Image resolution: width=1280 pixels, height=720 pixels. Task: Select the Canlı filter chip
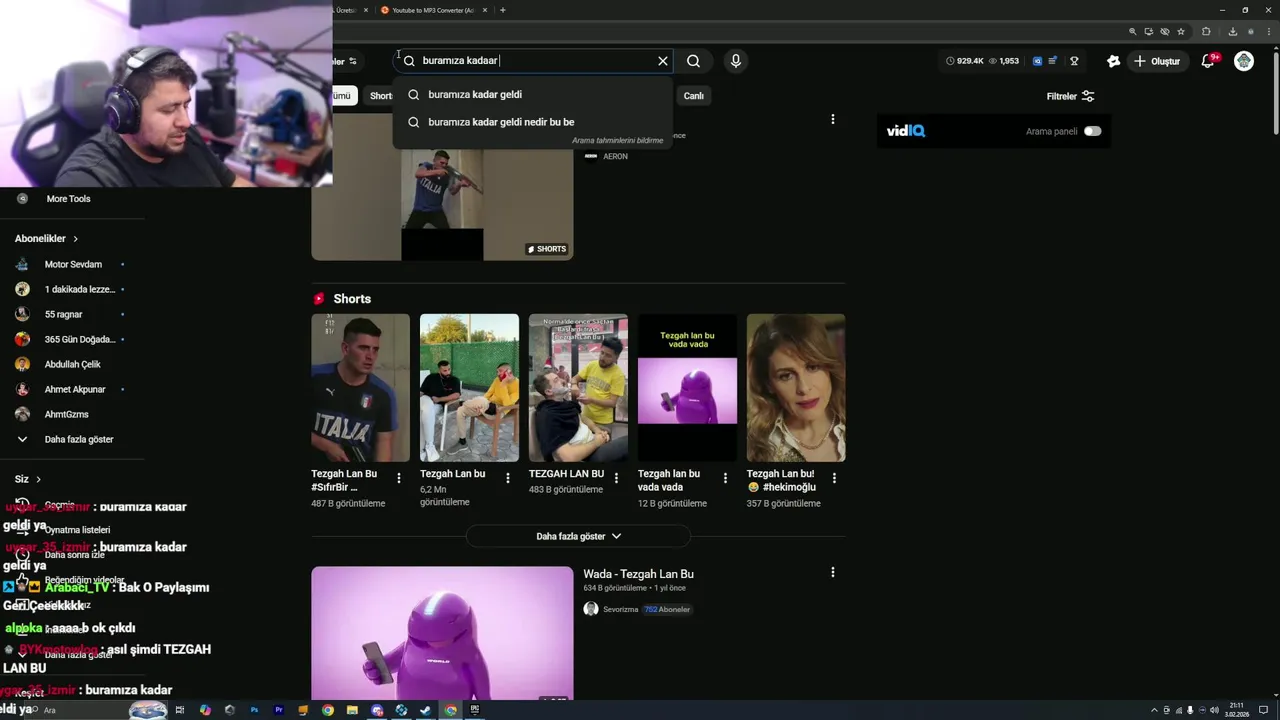pos(693,96)
